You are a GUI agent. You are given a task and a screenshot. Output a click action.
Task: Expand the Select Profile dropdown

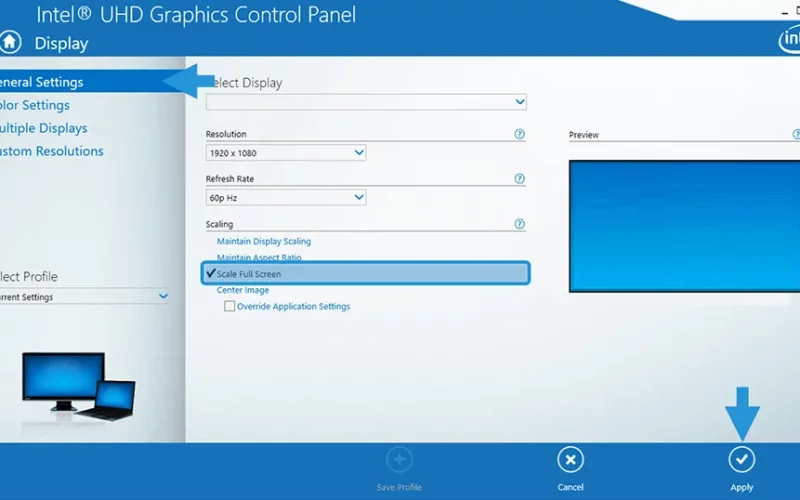pyautogui.click(x=84, y=296)
